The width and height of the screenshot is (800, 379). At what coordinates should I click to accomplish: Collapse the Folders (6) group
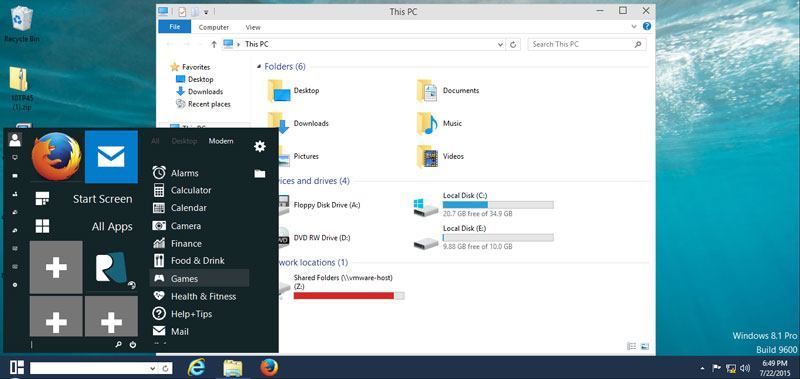[259, 67]
